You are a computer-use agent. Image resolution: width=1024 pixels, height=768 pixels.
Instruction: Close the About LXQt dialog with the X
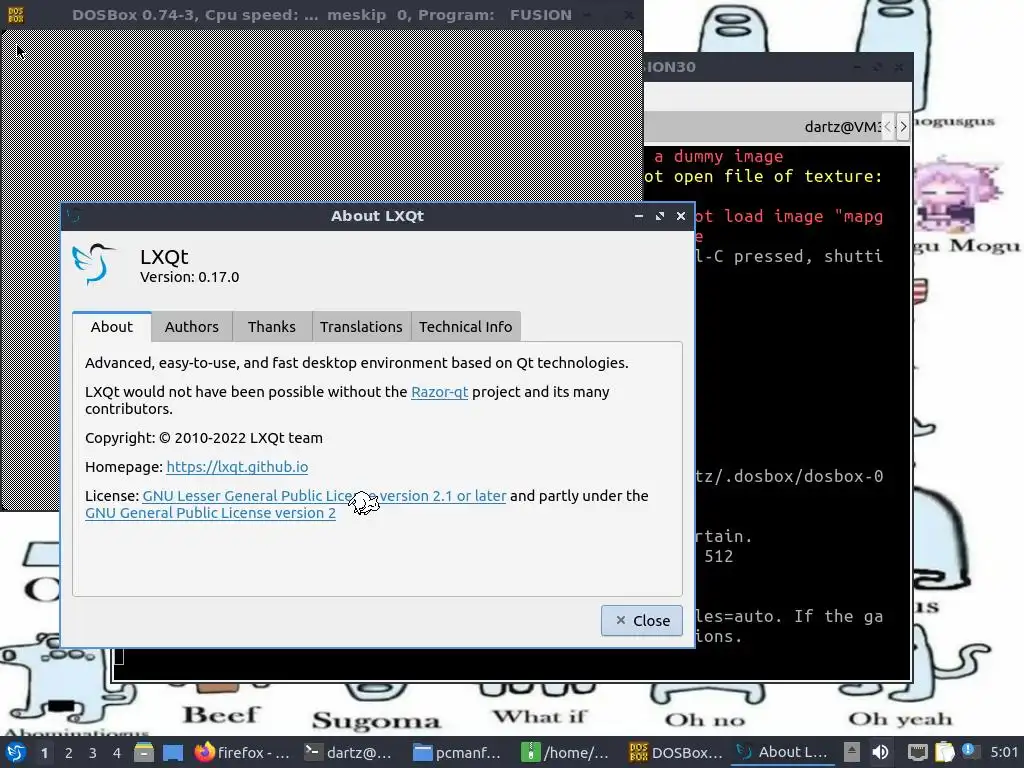680,216
